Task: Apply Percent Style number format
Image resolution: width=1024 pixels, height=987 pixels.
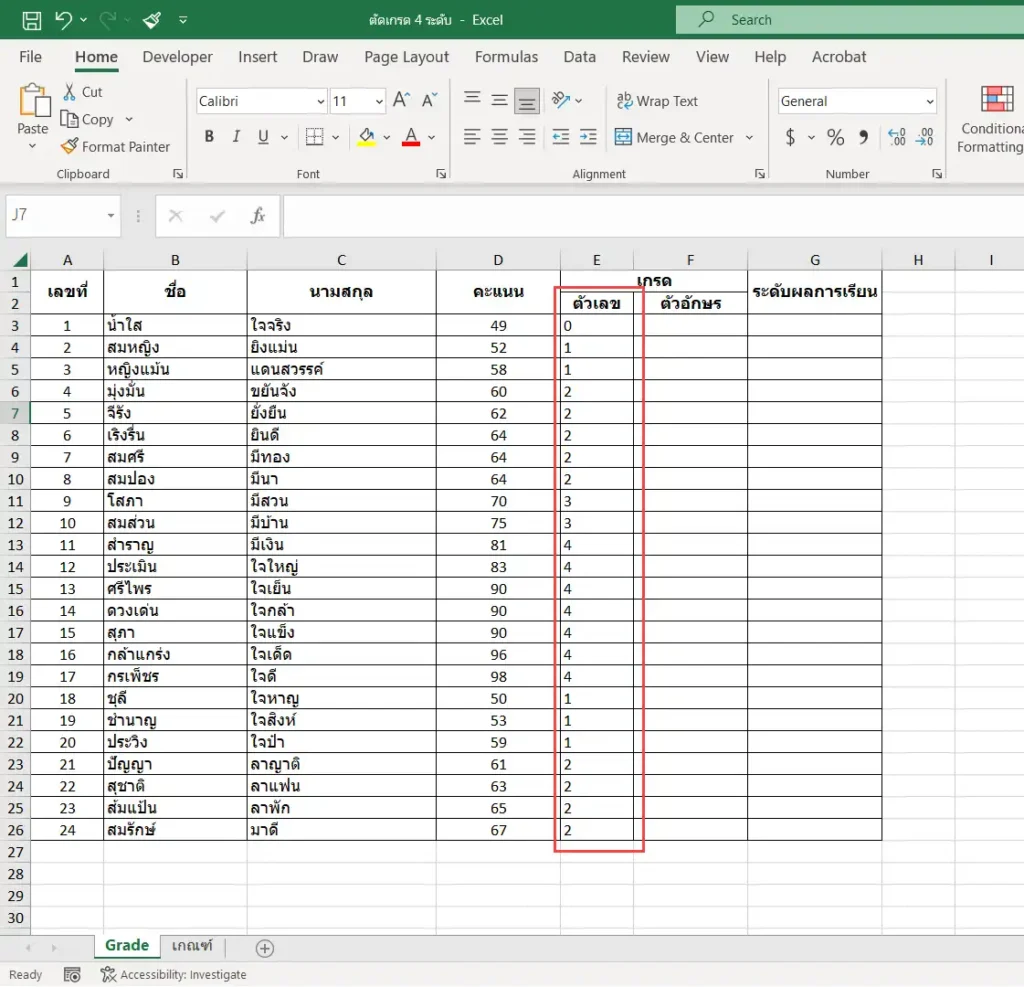Action: [x=835, y=137]
